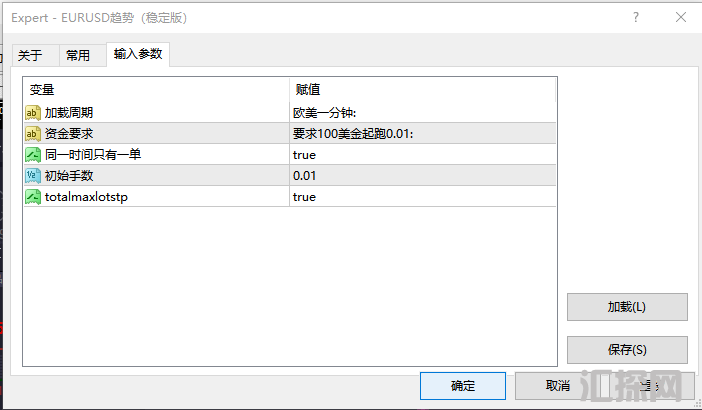This screenshot has width=702, height=410.
Task: Click the string icon beside 加载周期
Action: (x=33, y=113)
